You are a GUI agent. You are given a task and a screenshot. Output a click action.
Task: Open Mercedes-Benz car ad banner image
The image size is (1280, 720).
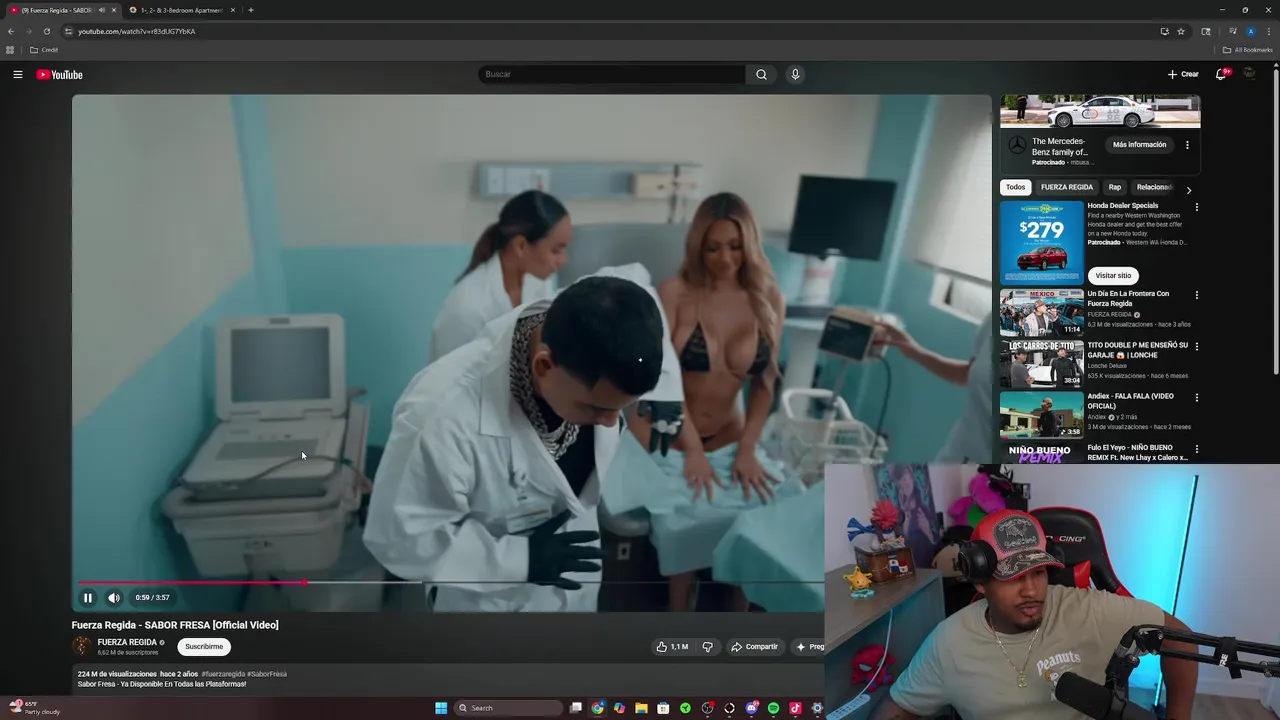[1100, 111]
